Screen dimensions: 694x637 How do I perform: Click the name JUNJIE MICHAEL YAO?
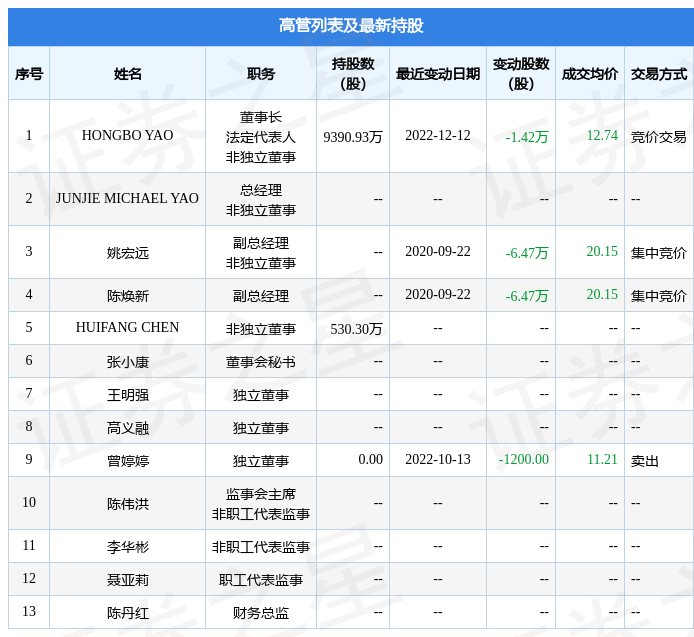(x=127, y=198)
